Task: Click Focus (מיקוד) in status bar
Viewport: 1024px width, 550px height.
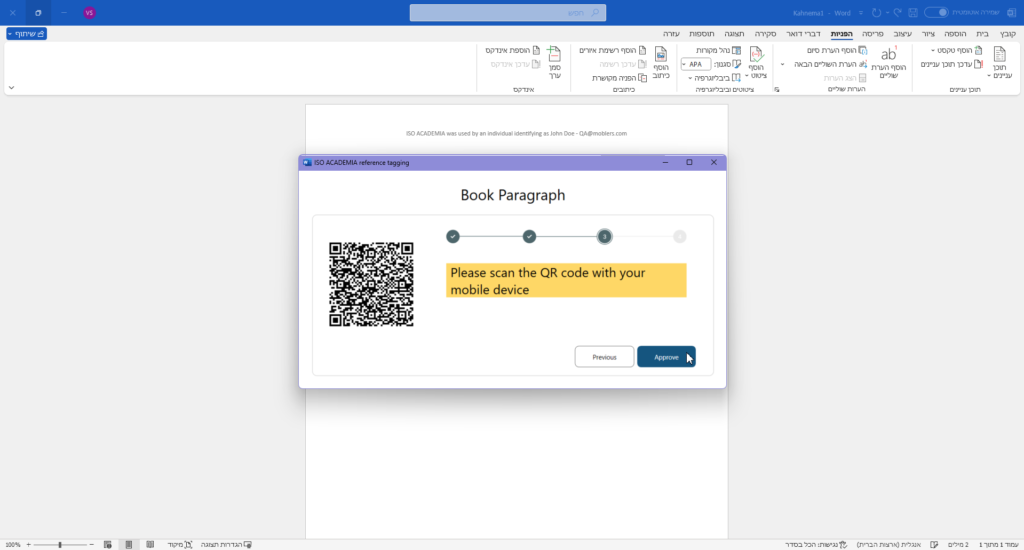Action: point(180,544)
